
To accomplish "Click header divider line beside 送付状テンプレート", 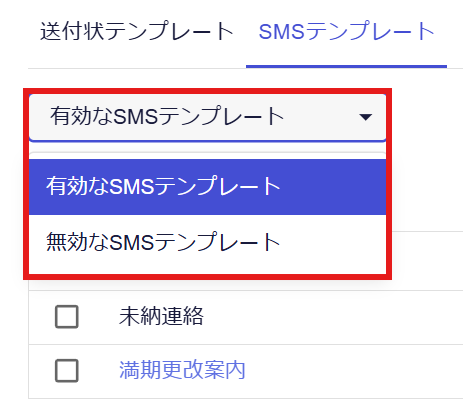I will (137, 68).
